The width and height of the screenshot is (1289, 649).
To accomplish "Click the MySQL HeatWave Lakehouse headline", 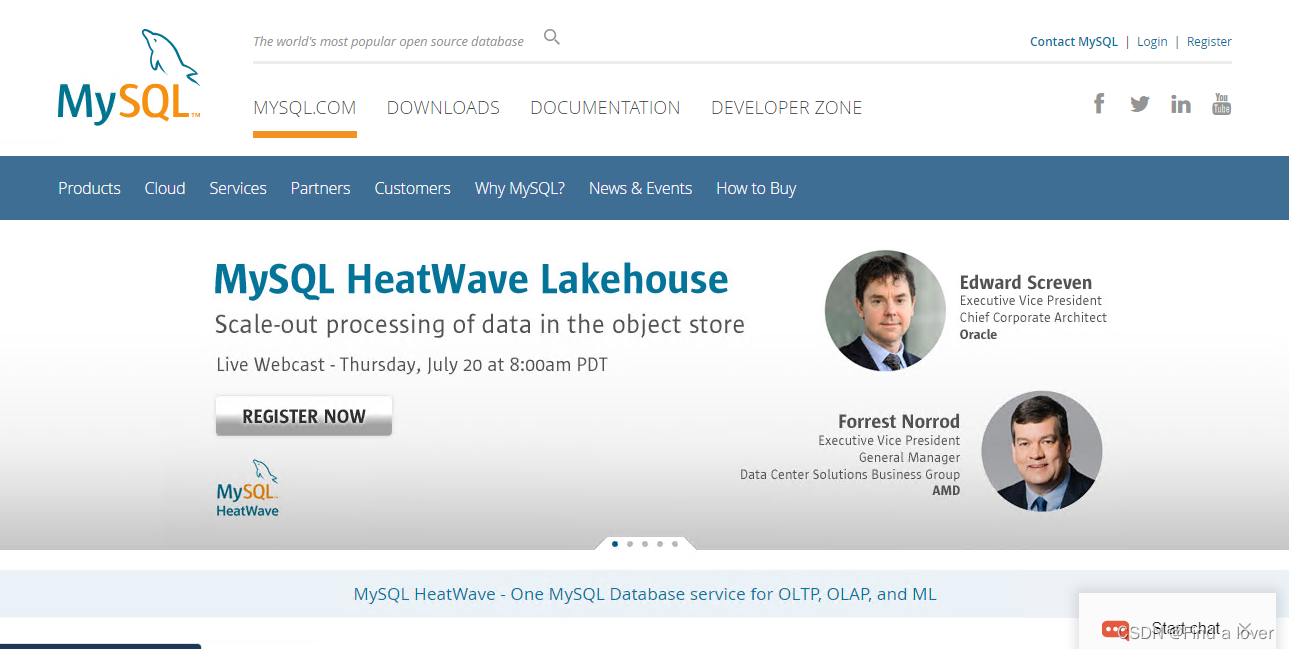I will [x=472, y=279].
